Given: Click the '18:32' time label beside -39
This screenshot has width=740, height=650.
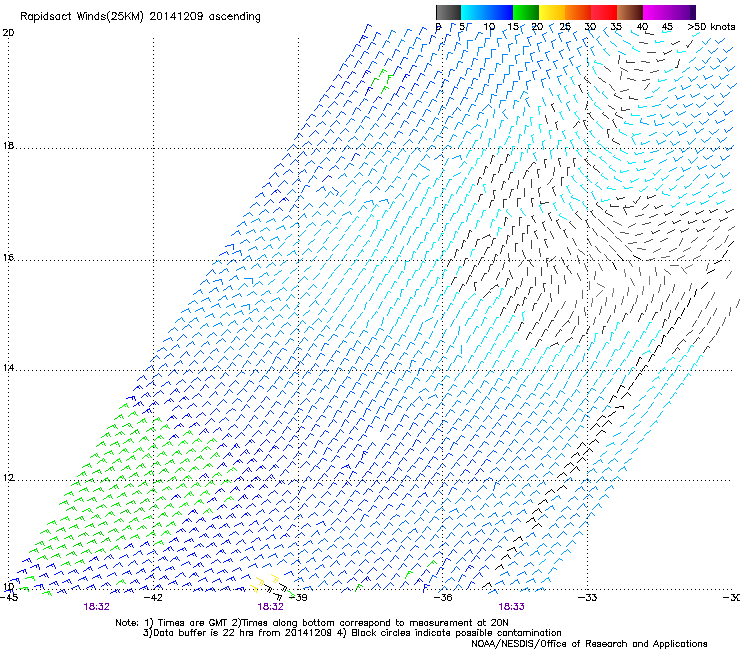Looking at the screenshot, I should (270, 607).
